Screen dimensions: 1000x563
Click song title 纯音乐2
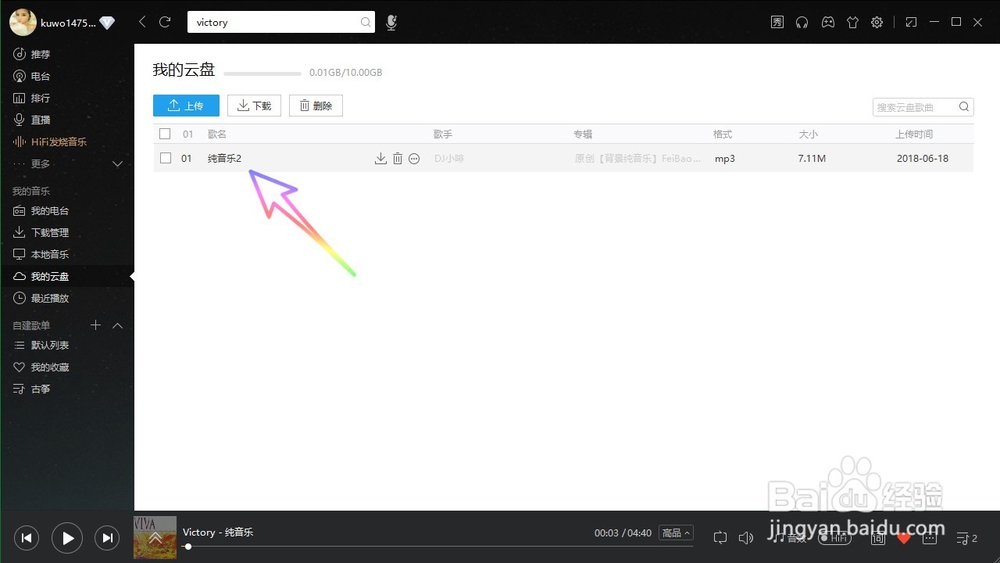[x=224, y=158]
